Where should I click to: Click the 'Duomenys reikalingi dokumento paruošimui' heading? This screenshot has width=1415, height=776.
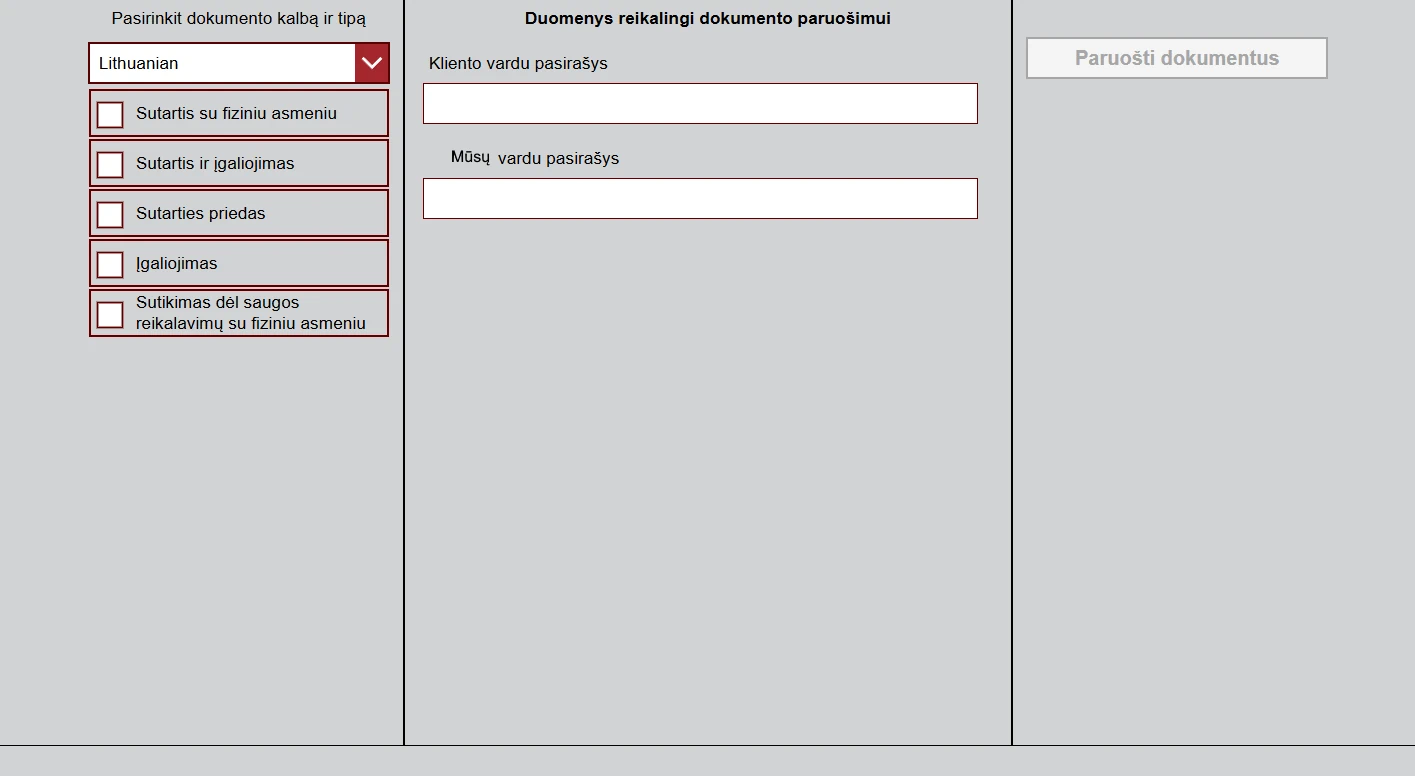tap(707, 19)
